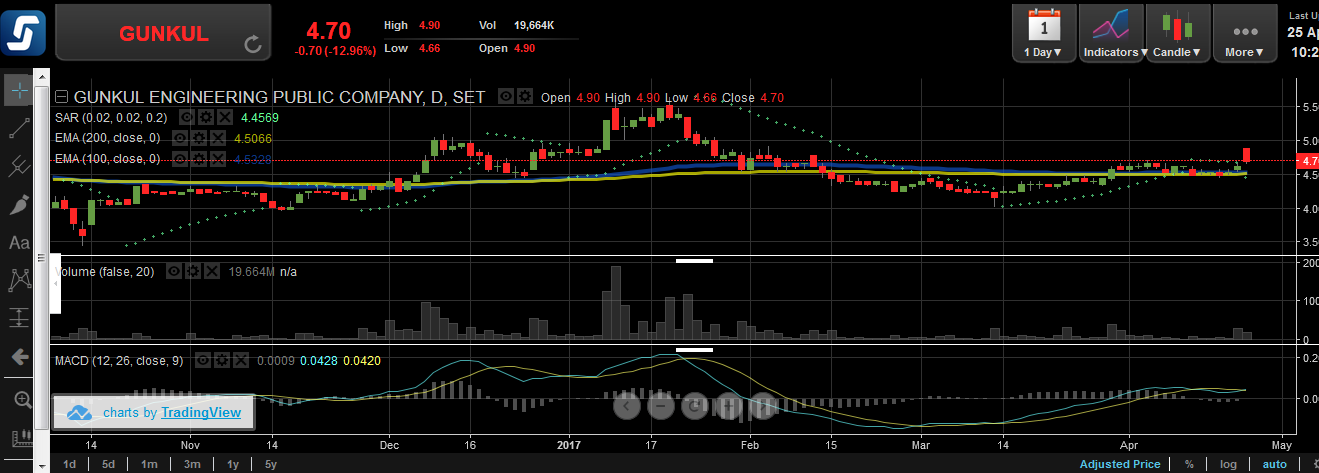Click the refresh icon in GUNKUL box
This screenshot has height=473, width=1319.
pyautogui.click(x=253, y=44)
